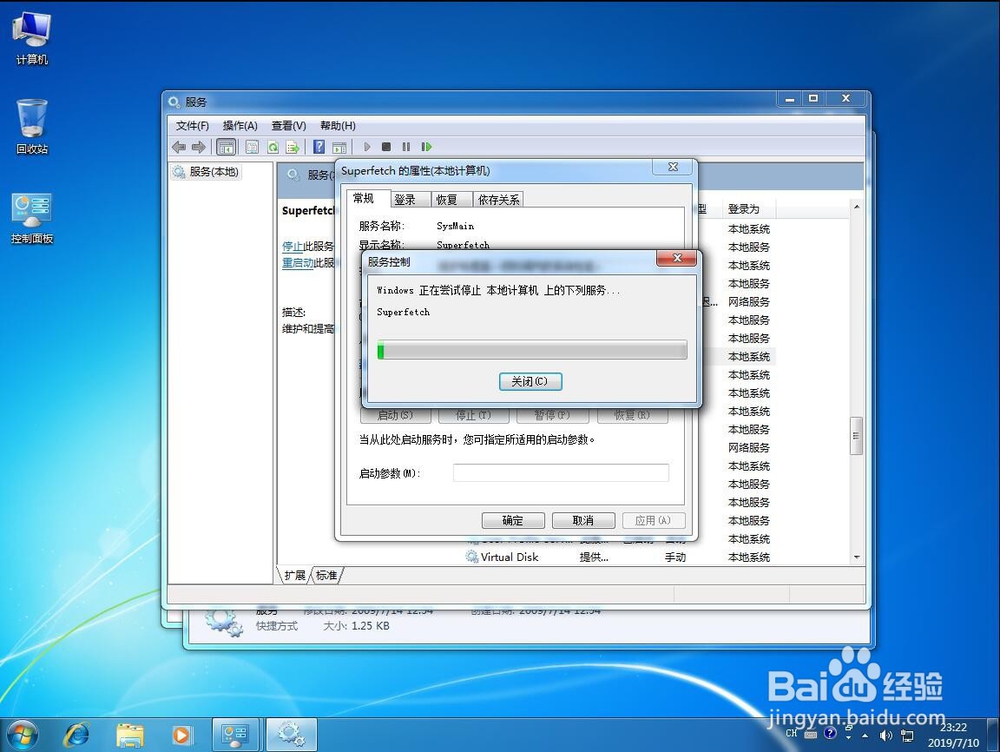The width and height of the screenshot is (1000, 752).
Task: Click 快捷方式 text in background window
Action: click(x=277, y=626)
